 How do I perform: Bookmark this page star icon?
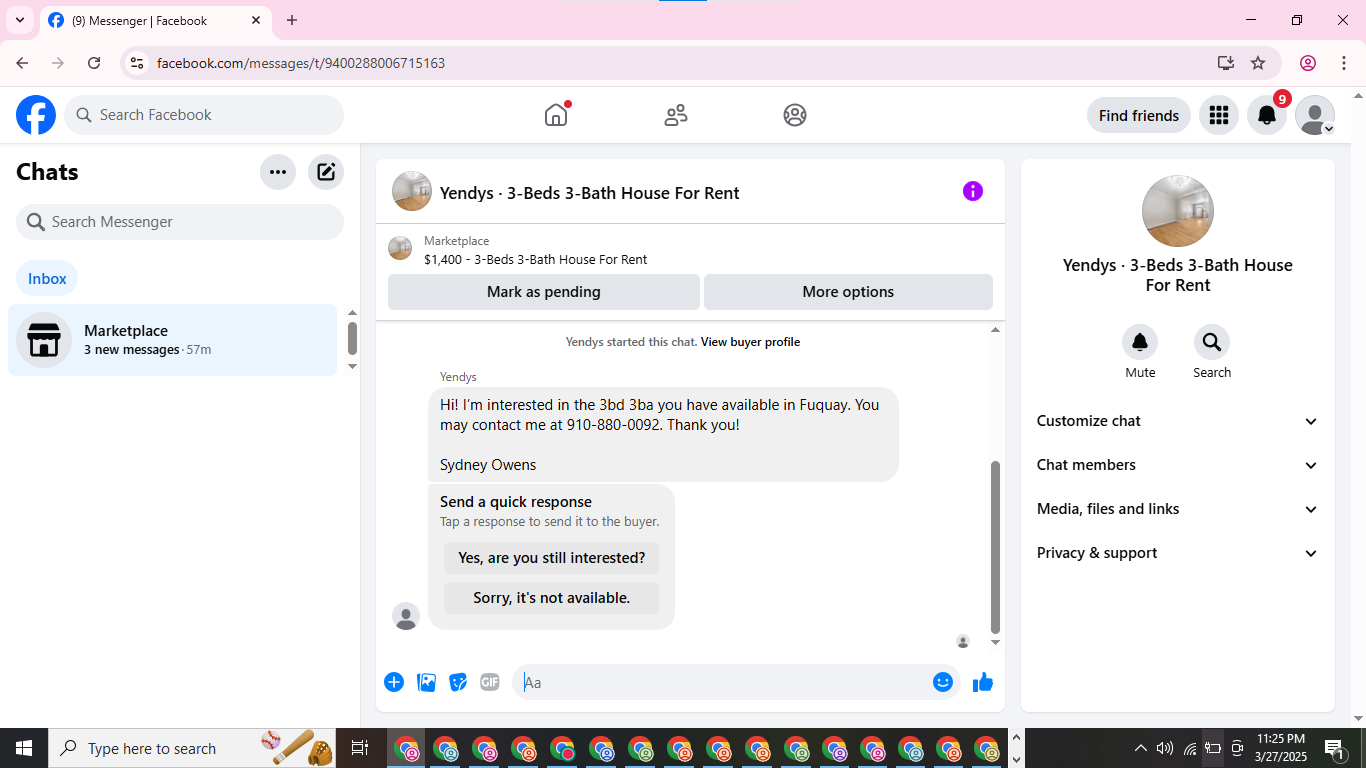click(x=1258, y=63)
